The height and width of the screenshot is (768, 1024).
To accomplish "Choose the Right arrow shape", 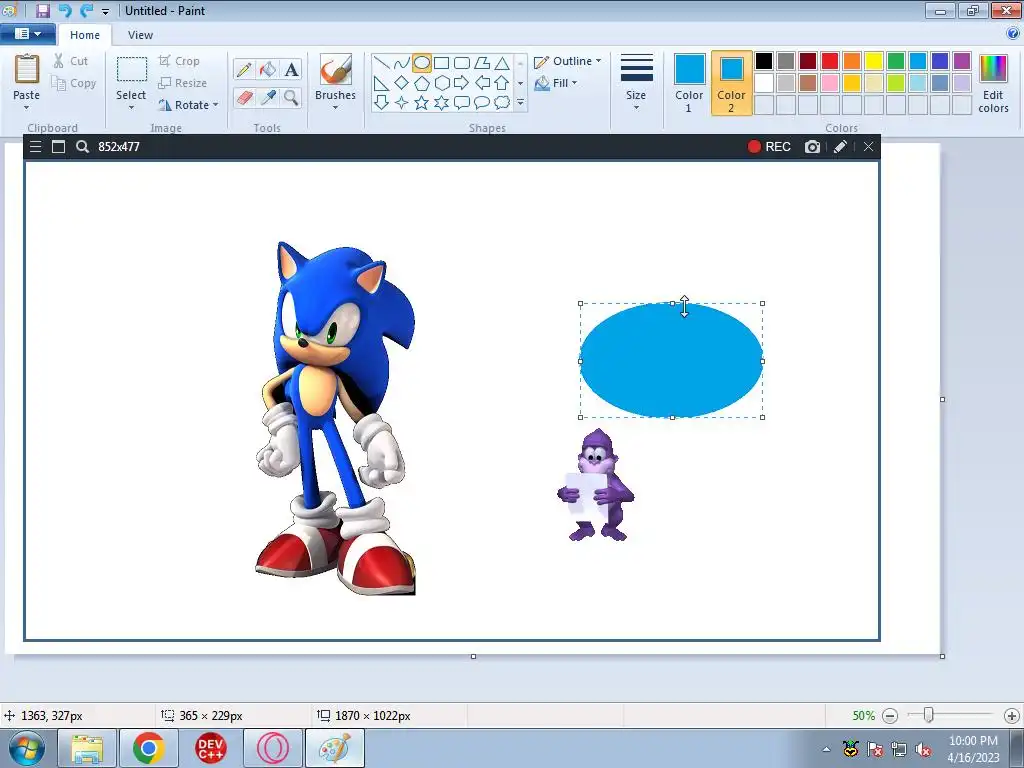I will (462, 83).
